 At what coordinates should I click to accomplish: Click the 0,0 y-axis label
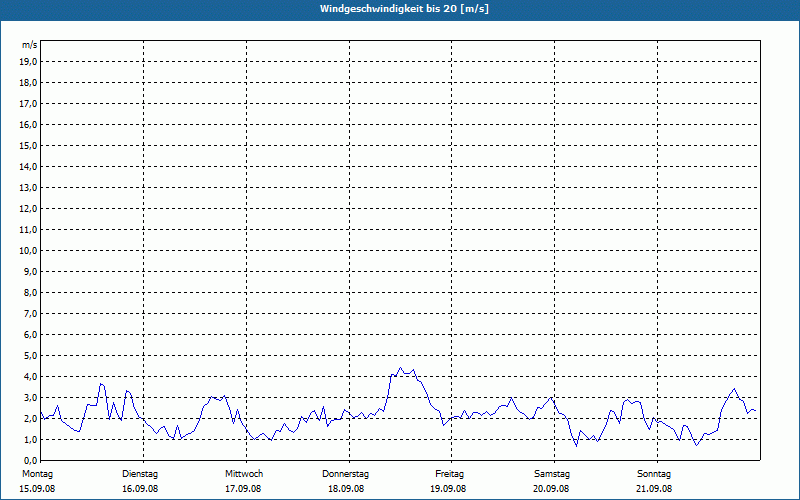point(31,461)
